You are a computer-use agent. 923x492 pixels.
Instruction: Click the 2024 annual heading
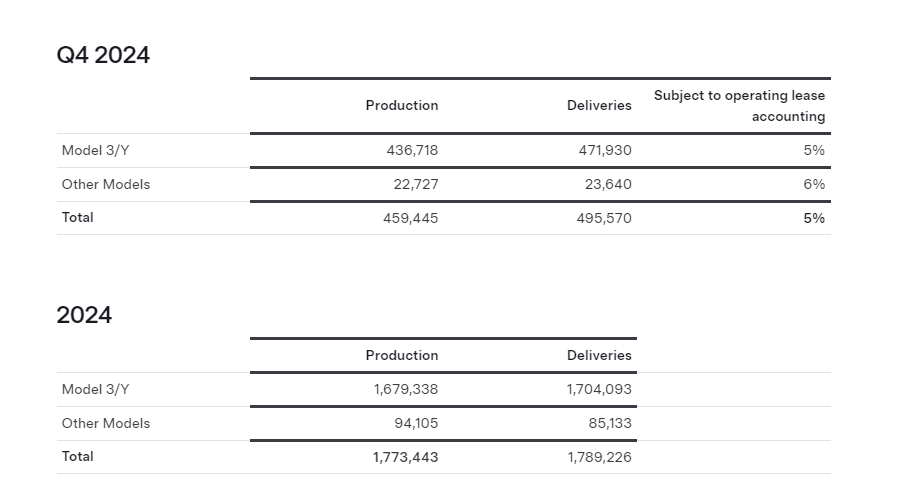(84, 315)
